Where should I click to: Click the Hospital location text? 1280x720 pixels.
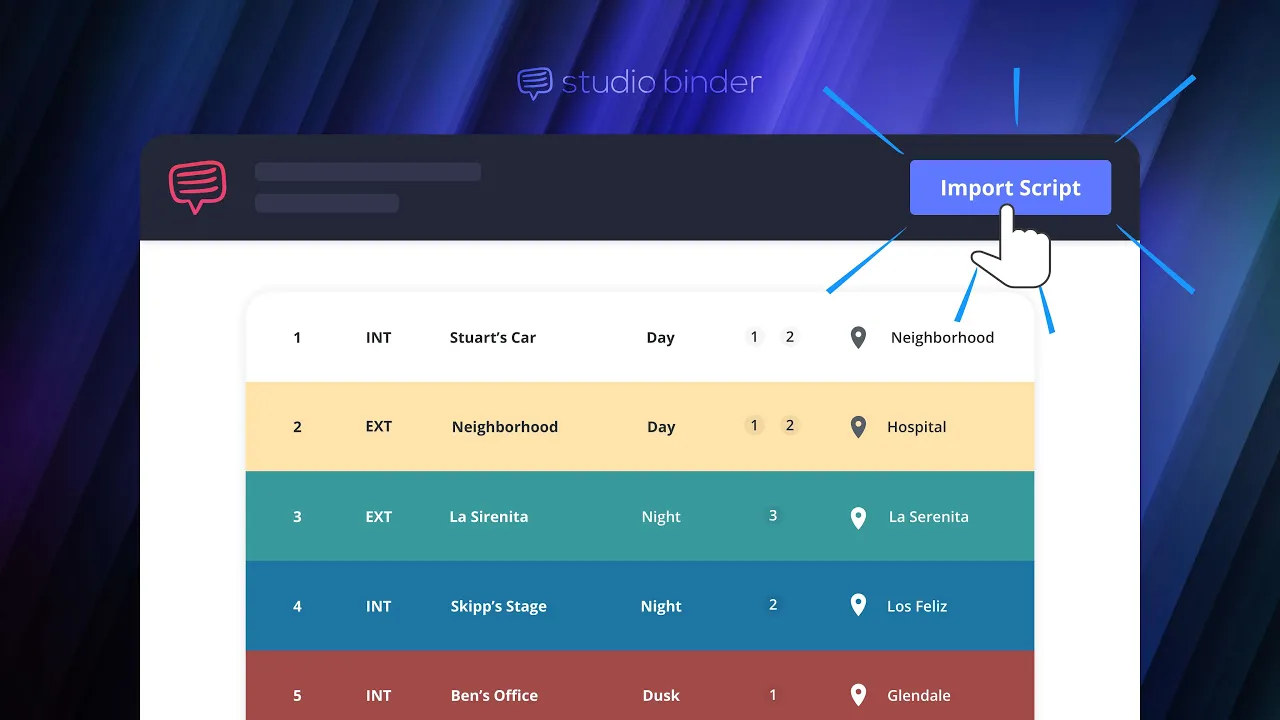(917, 427)
